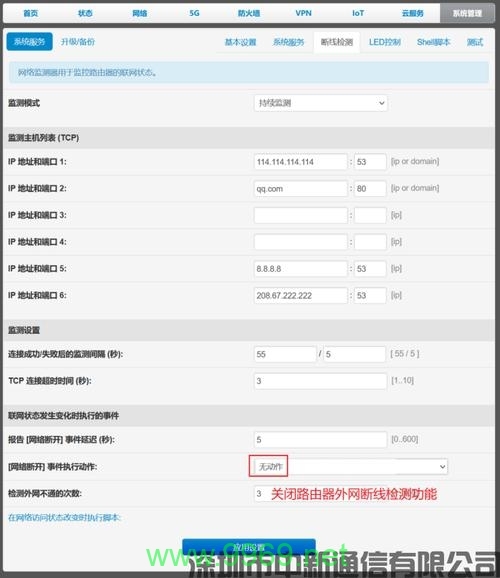Viewport: 500px width, 578px height.
Task: Open the 测试 sub-tab
Action: pos(475,42)
